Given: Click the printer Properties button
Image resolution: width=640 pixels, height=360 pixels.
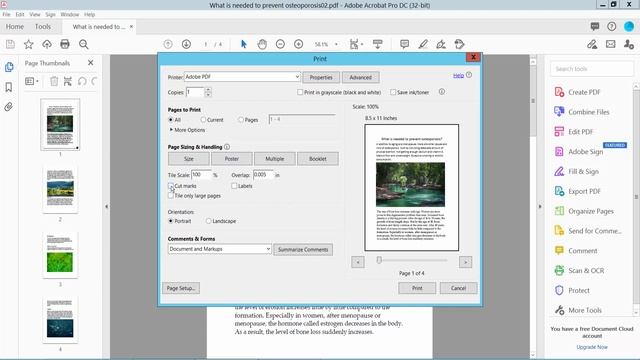Looking at the screenshot, I should pos(321,77).
